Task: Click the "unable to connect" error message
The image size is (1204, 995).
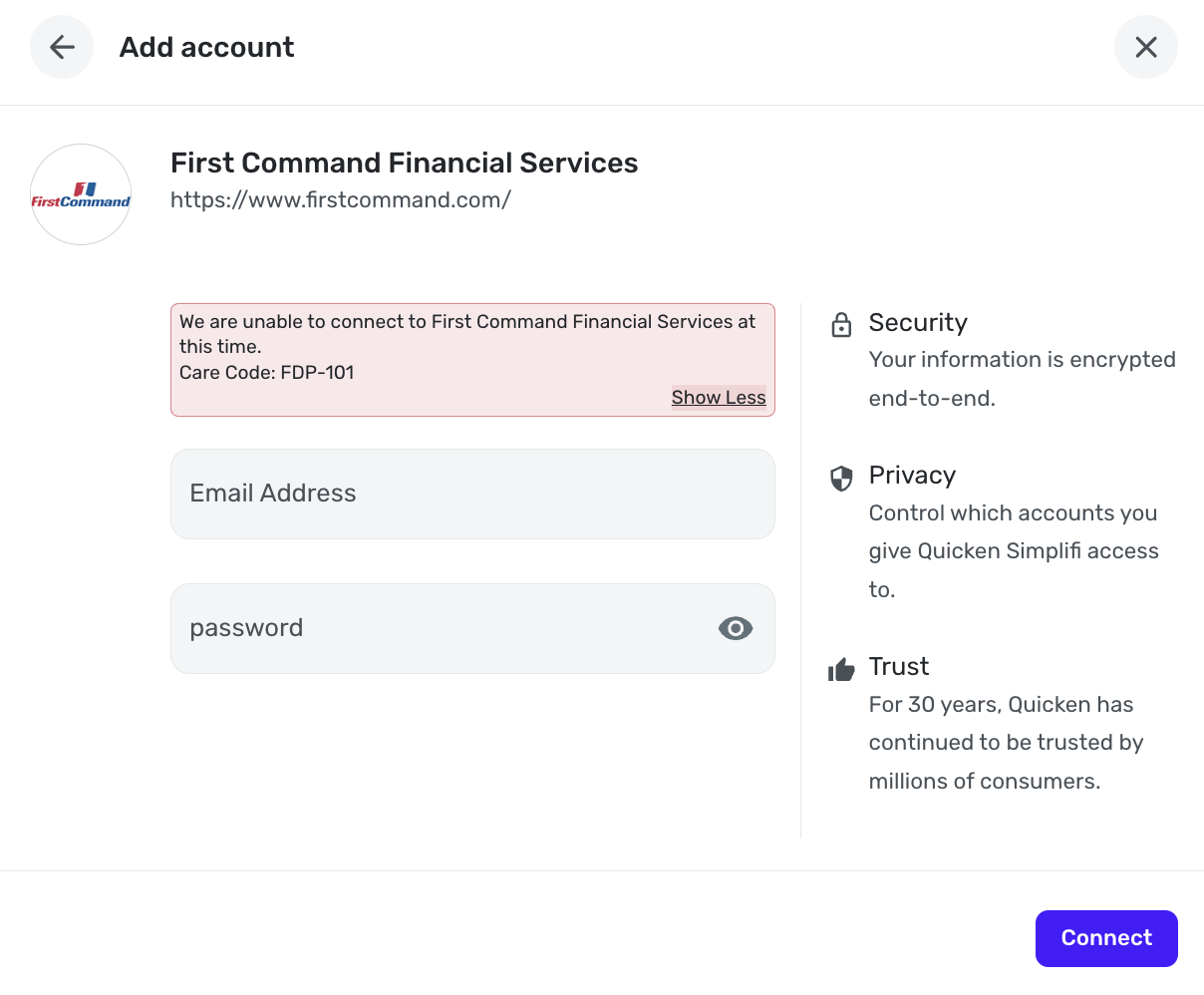Action: (x=466, y=333)
